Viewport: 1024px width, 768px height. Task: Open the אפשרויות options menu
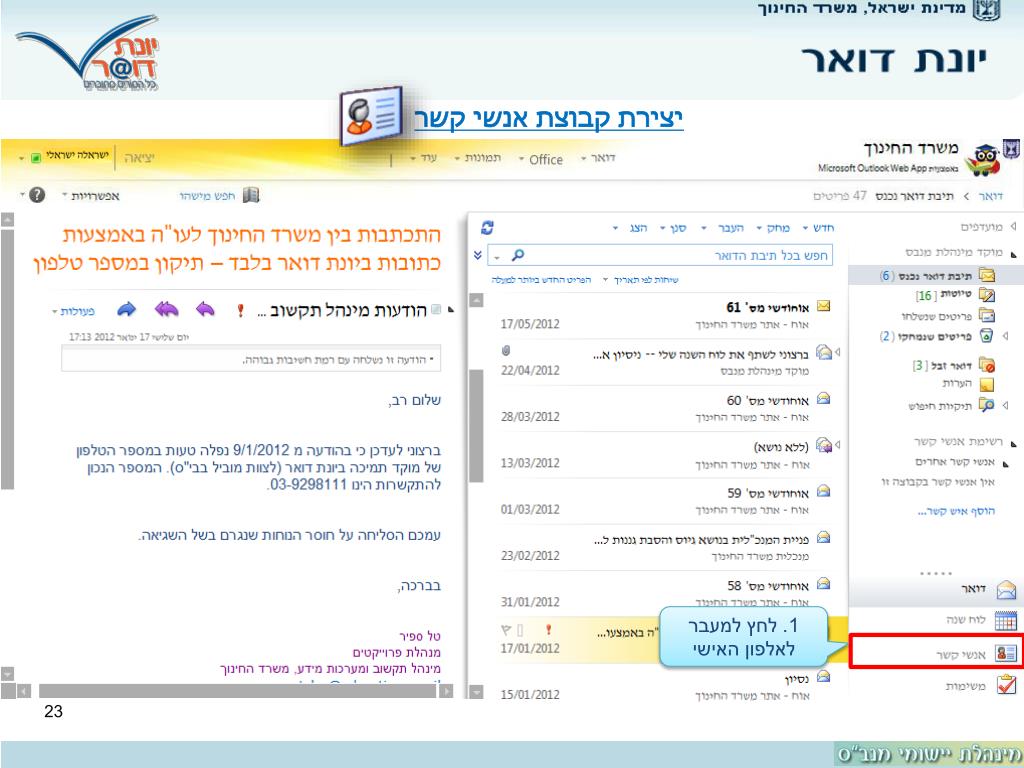point(91,195)
